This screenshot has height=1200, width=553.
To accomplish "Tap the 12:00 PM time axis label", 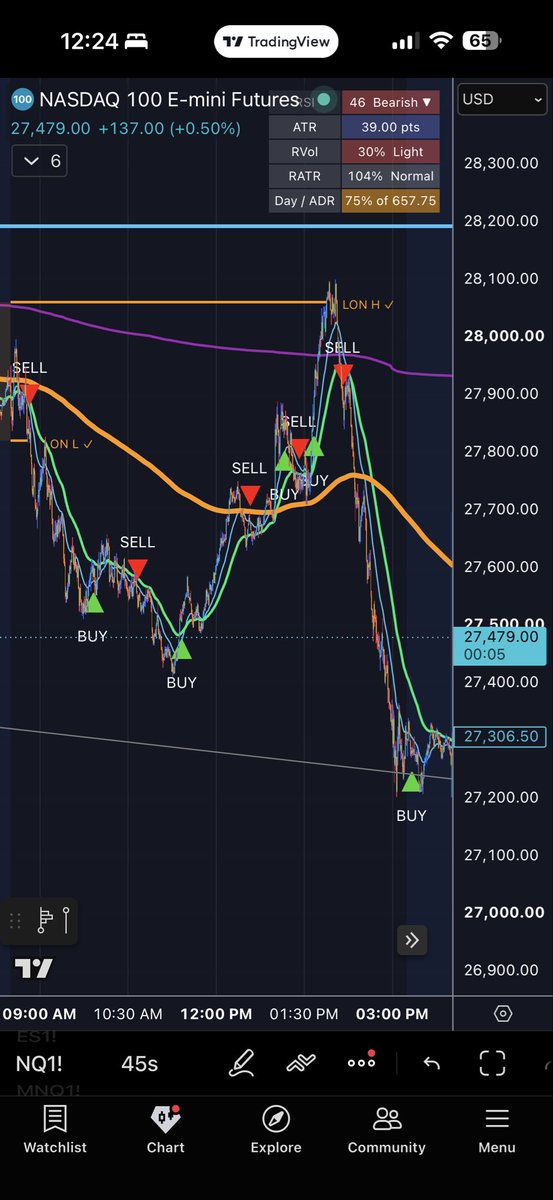I will [x=215, y=1013].
